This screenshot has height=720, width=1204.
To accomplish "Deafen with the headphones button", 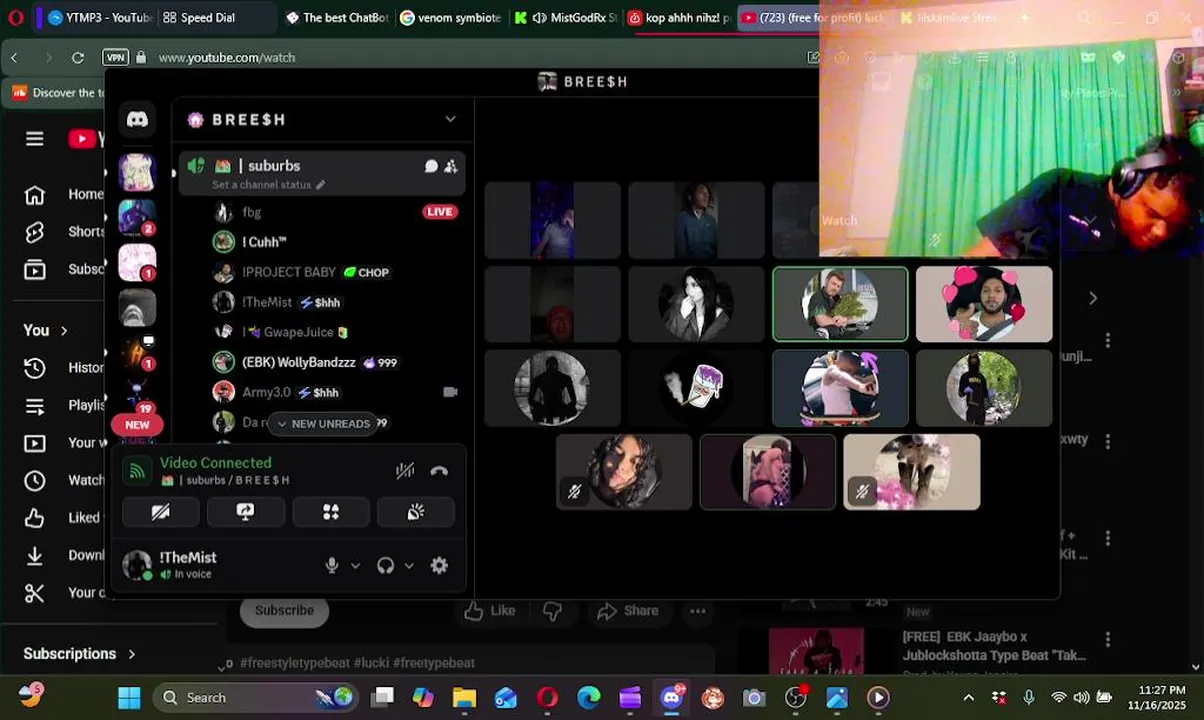I will pos(385,566).
